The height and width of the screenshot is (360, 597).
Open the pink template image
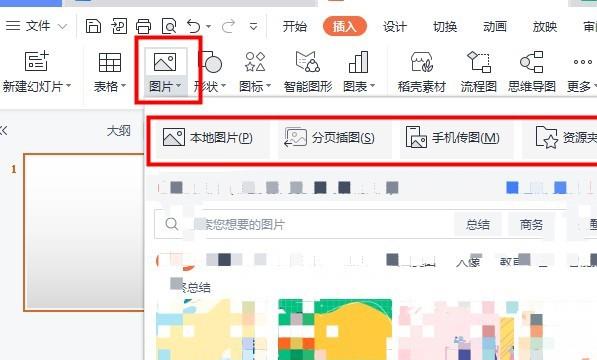pyautogui.click(x=457, y=330)
